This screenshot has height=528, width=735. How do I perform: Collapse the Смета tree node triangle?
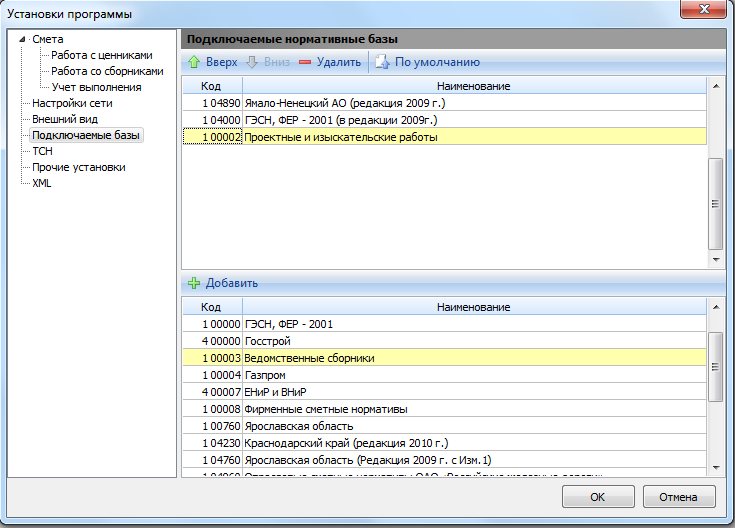22,39
